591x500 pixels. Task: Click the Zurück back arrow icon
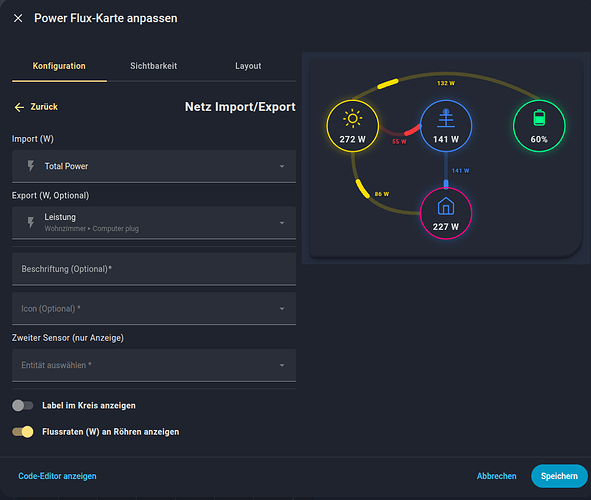[19, 107]
